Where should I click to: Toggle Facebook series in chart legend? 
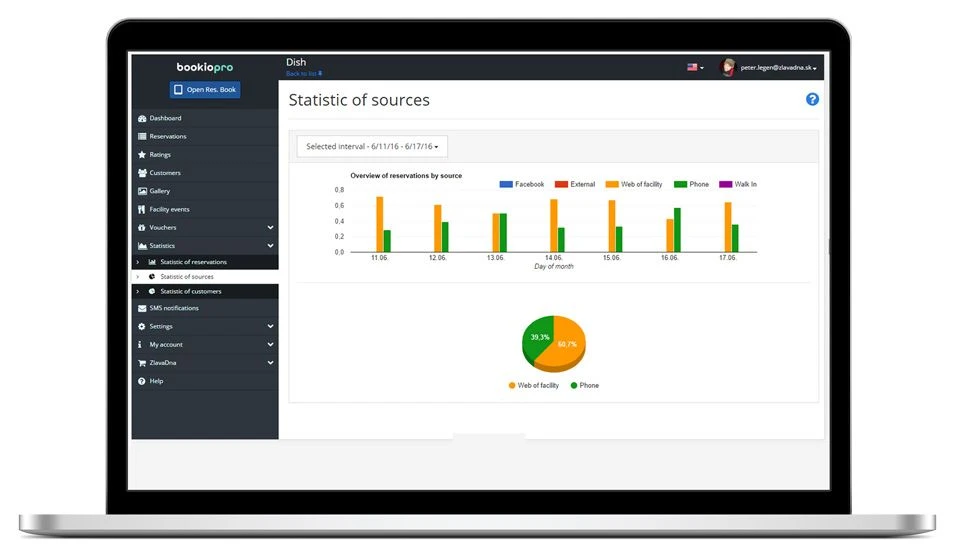[x=522, y=184]
